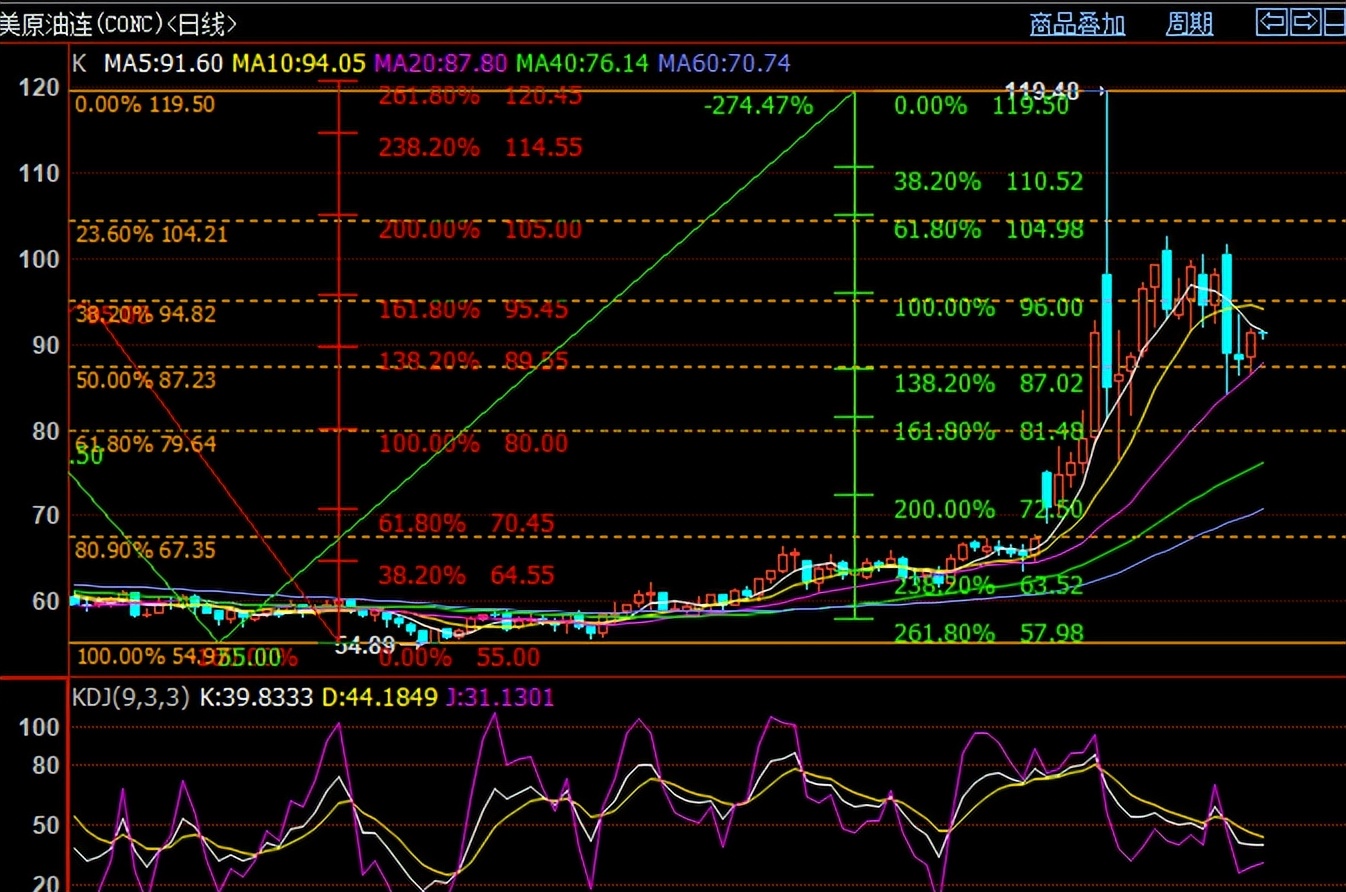Select green Fibonacci level 61.80% 104.98
Image resolution: width=1346 pixels, height=892 pixels.
[988, 229]
